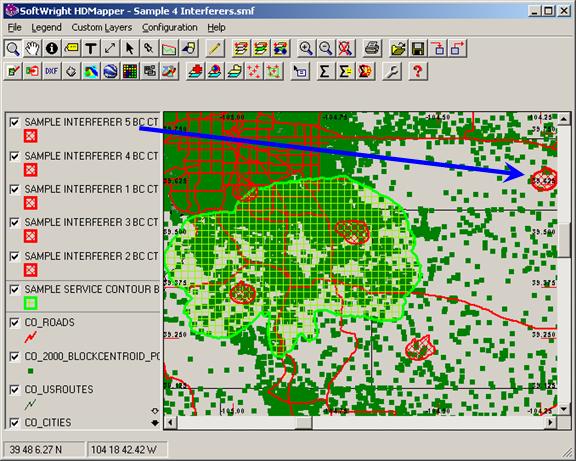Click the Sigma with yellow face icon
Image resolution: width=576 pixels, height=461 pixels.
tap(344, 71)
